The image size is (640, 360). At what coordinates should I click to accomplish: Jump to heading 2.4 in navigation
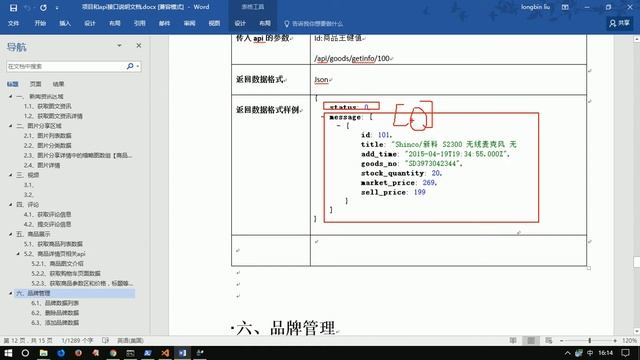(42, 165)
